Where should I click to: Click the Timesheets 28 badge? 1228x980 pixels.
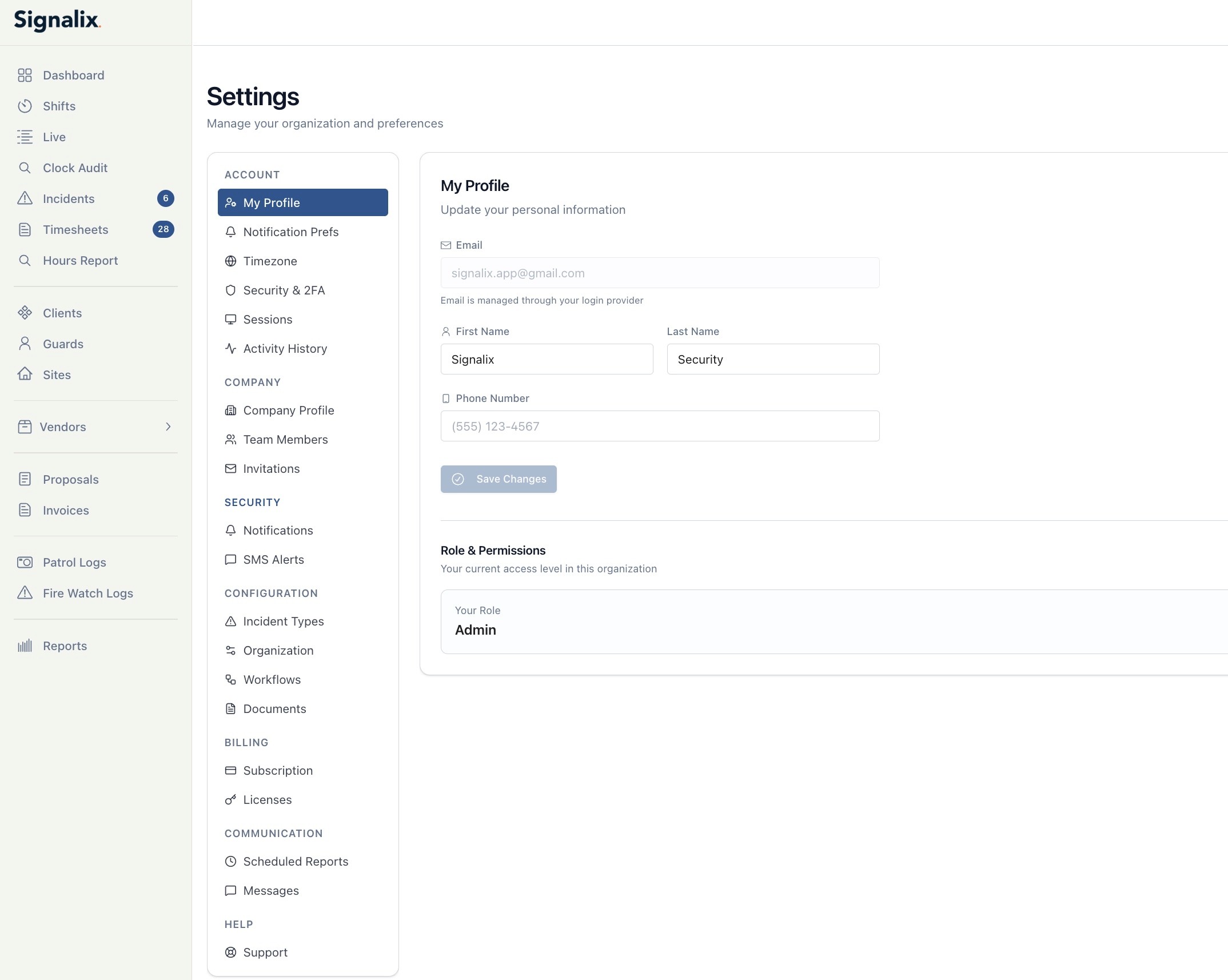click(163, 229)
